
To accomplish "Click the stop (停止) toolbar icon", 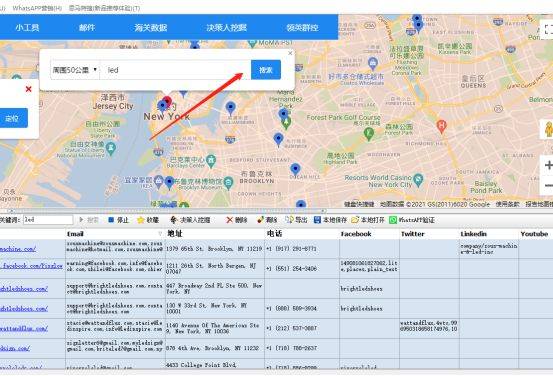I will click(111, 220).
